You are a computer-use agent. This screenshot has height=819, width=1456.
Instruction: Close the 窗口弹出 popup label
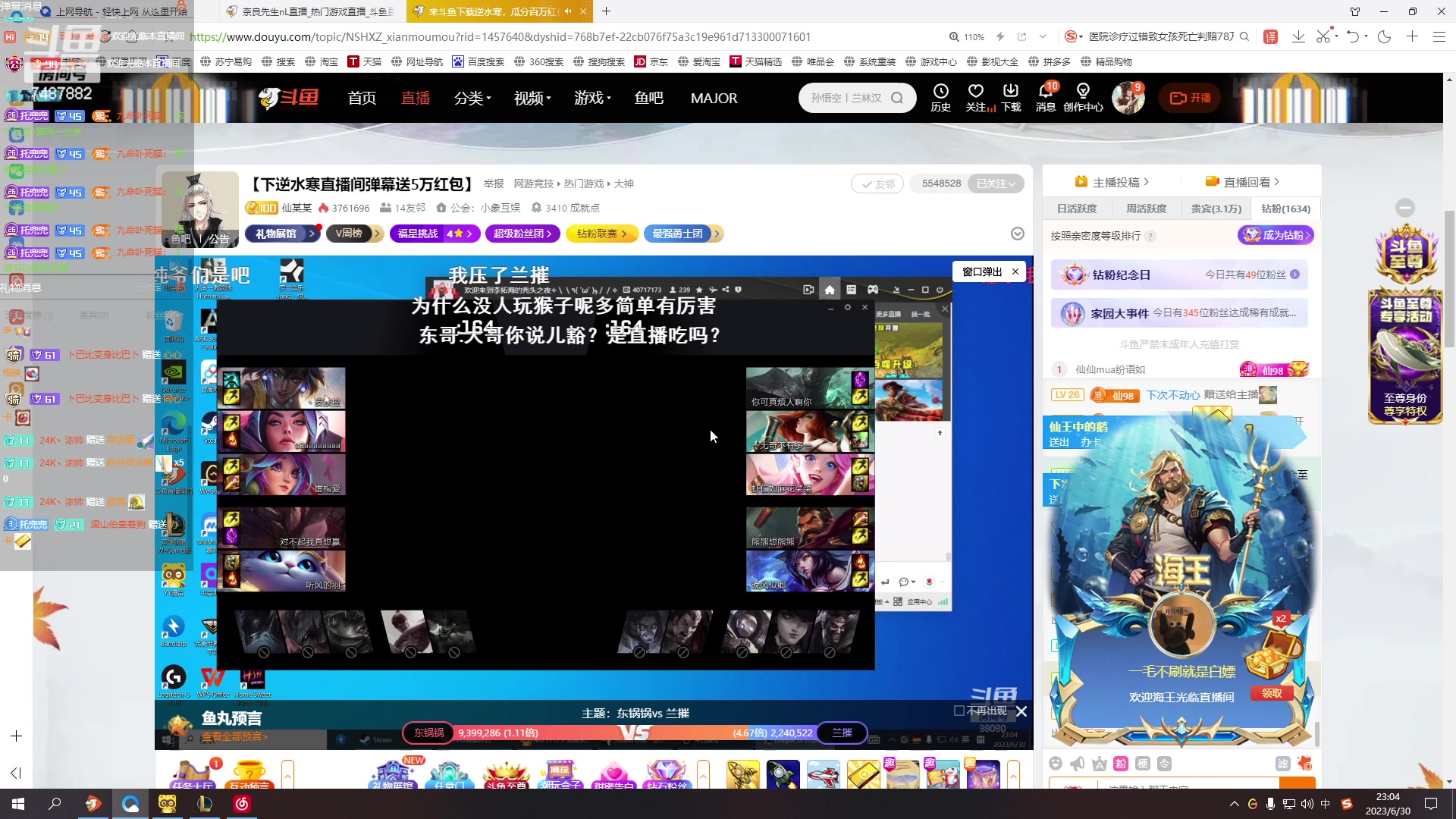(1015, 271)
